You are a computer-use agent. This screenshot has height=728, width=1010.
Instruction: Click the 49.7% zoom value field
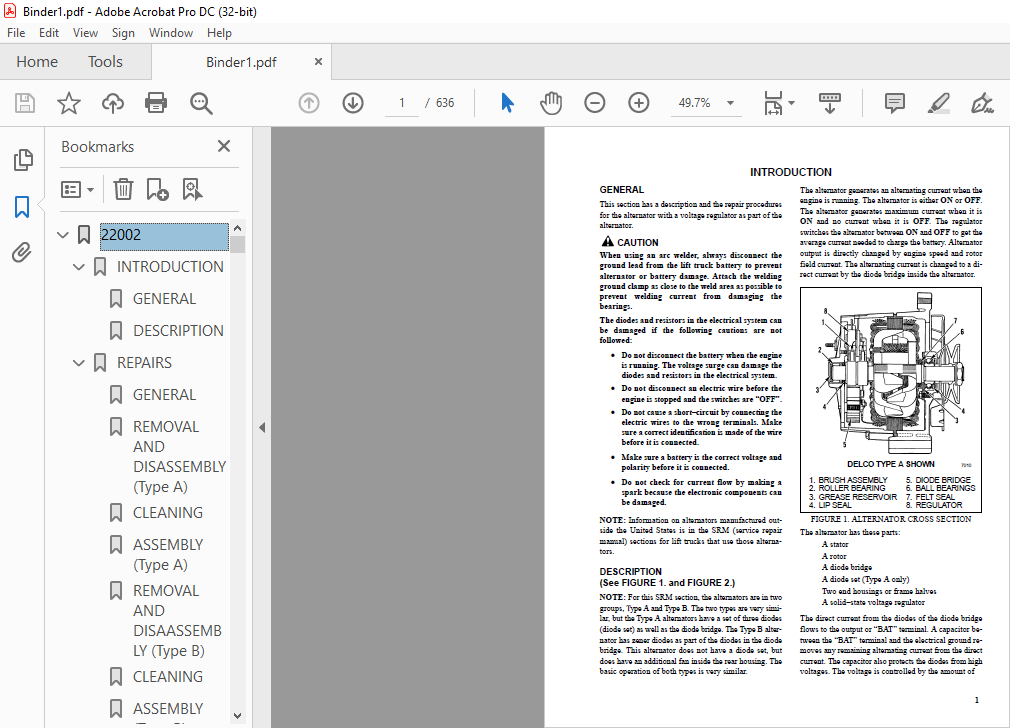(x=694, y=103)
